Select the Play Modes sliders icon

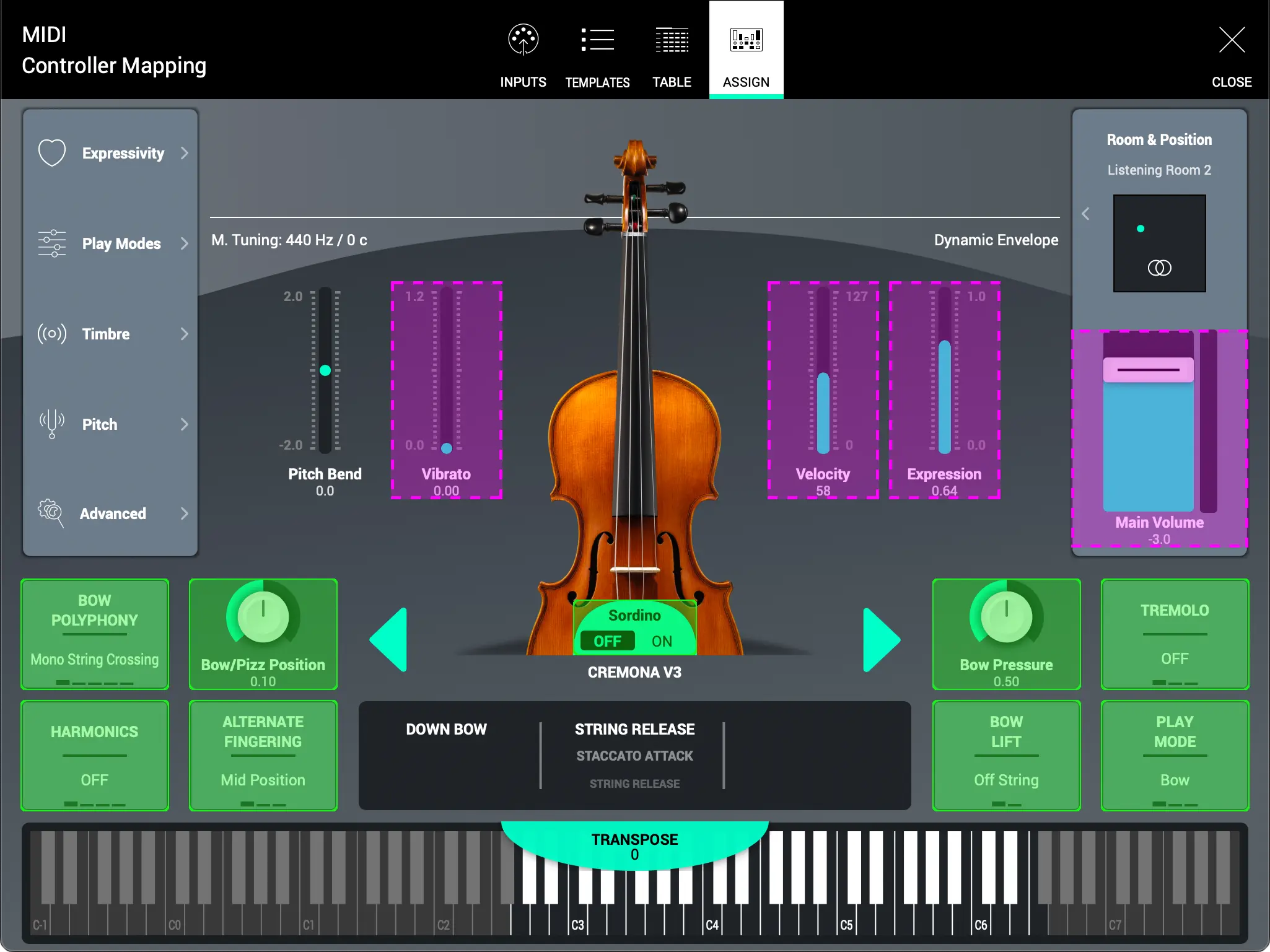coord(52,243)
